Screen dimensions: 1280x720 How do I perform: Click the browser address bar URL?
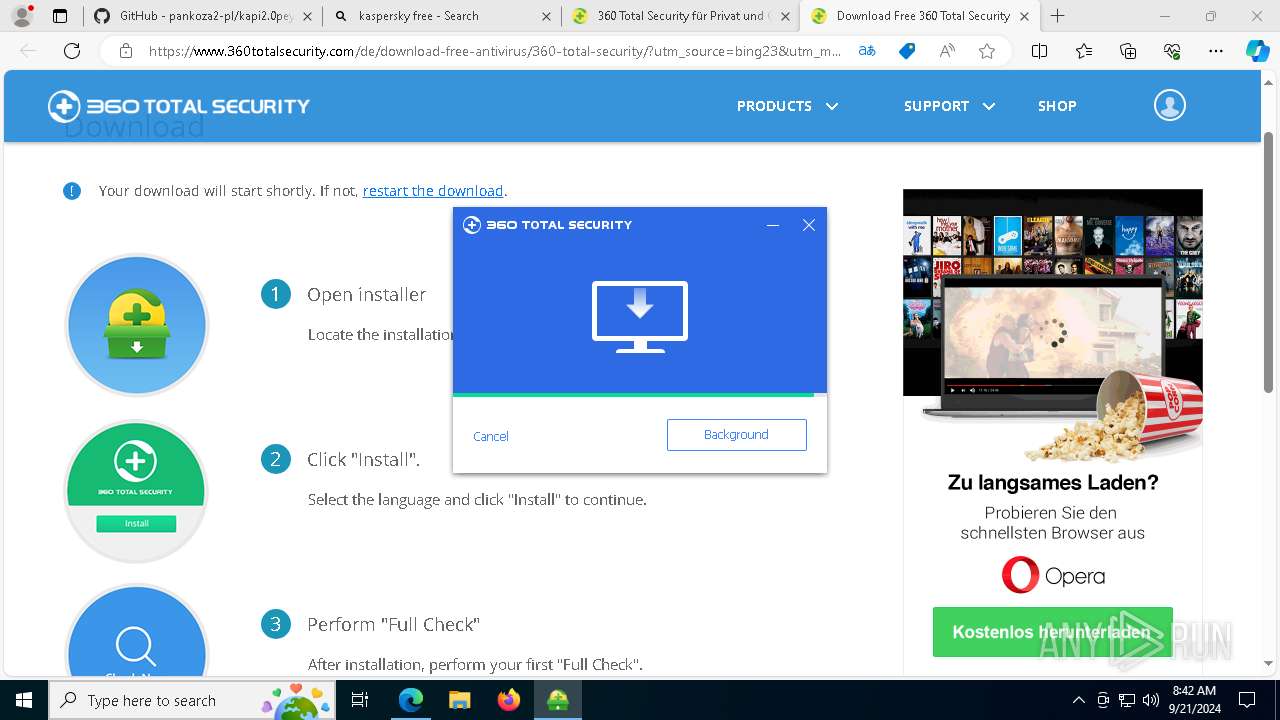pos(495,51)
